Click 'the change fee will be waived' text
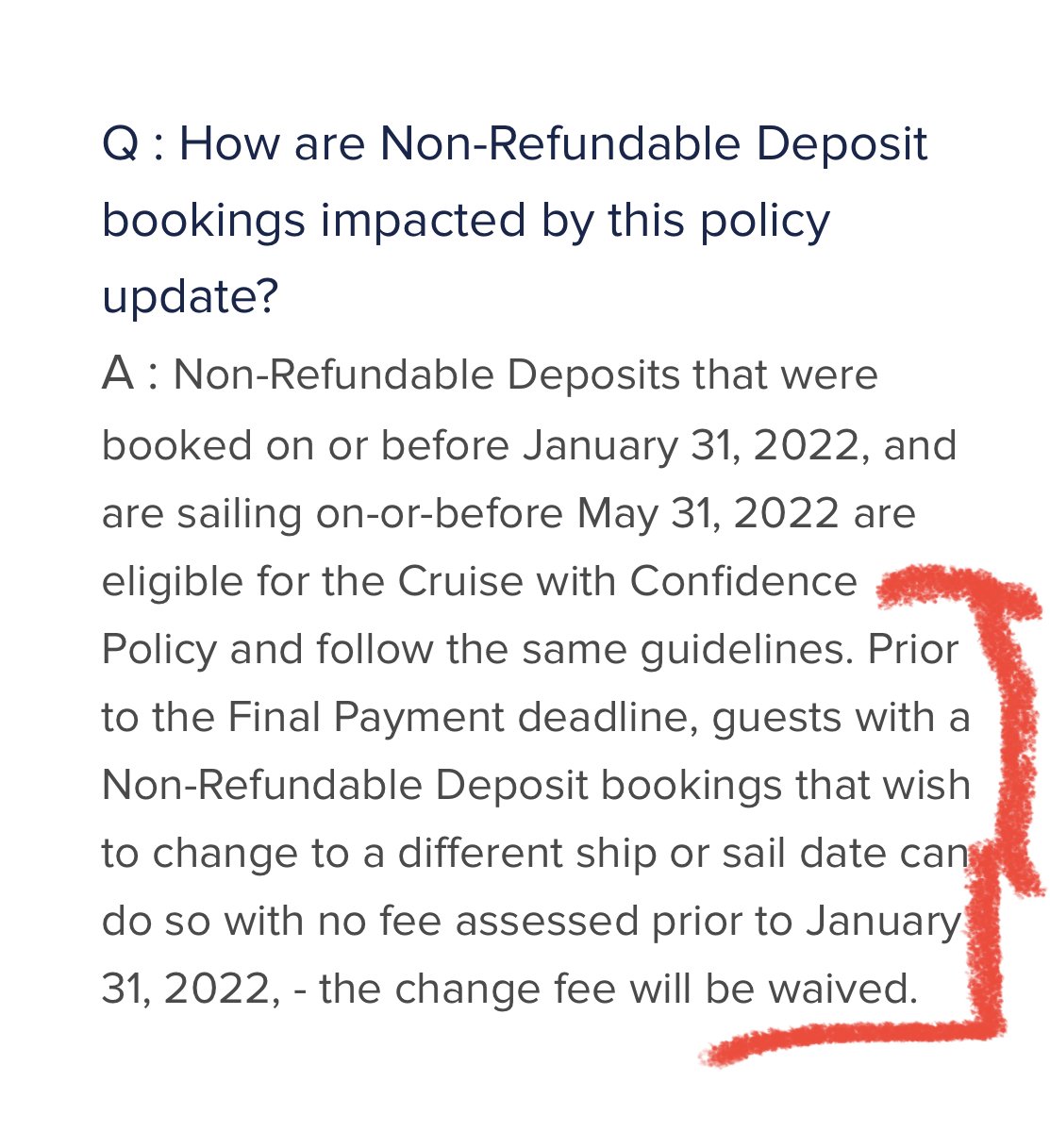The height and width of the screenshot is (1148, 1050). 619,989
